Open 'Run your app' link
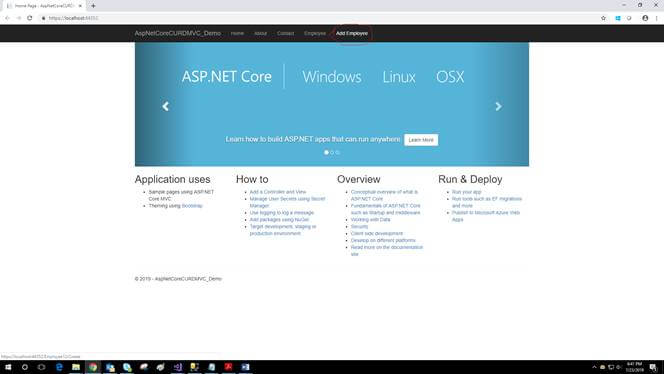This screenshot has width=664, height=374. [x=467, y=192]
